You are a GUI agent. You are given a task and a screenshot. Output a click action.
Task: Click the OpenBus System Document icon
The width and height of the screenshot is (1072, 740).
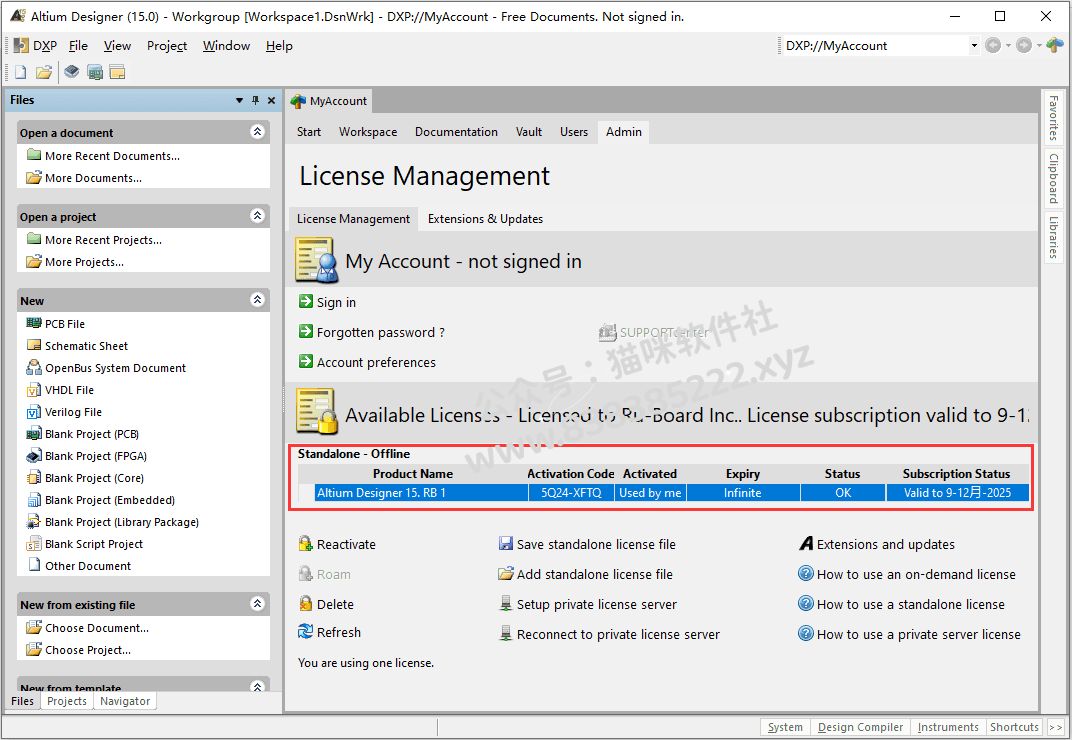coord(34,367)
